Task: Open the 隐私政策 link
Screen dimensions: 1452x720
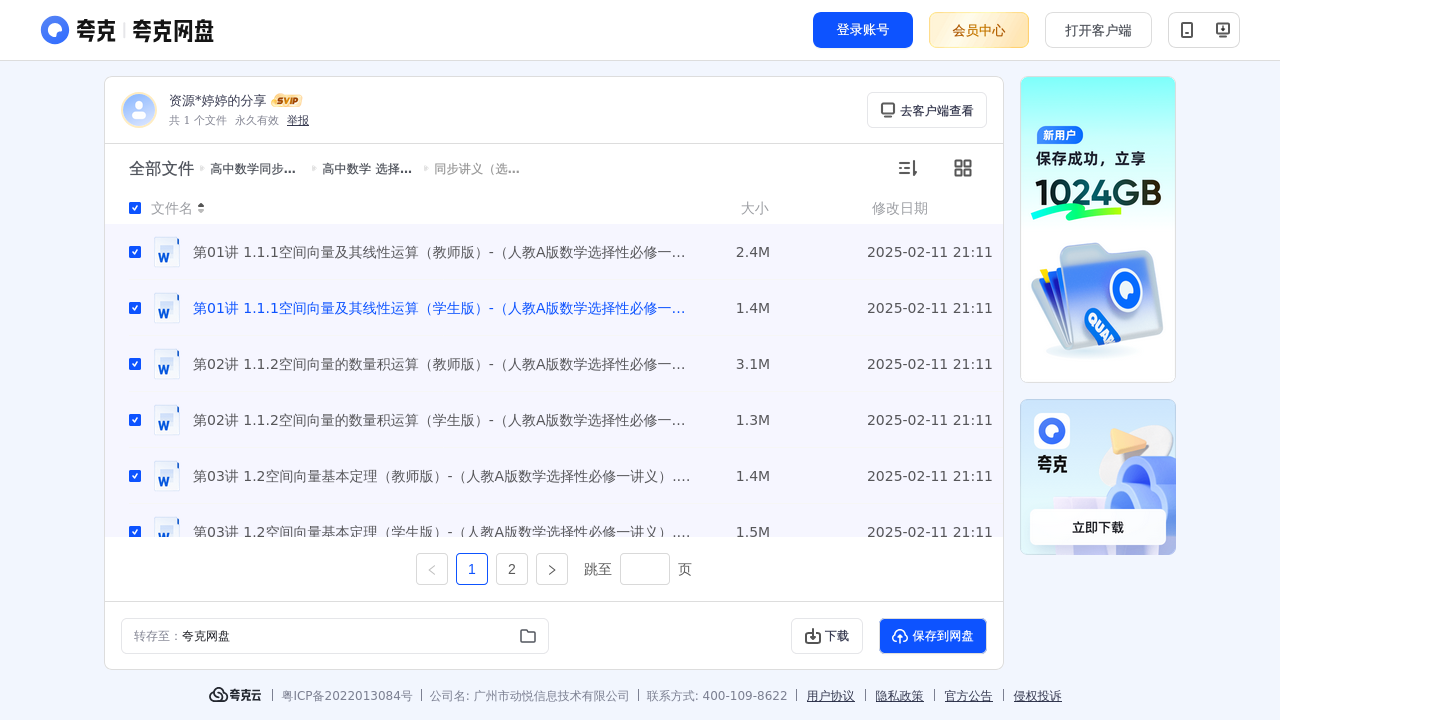Action: pos(900,696)
